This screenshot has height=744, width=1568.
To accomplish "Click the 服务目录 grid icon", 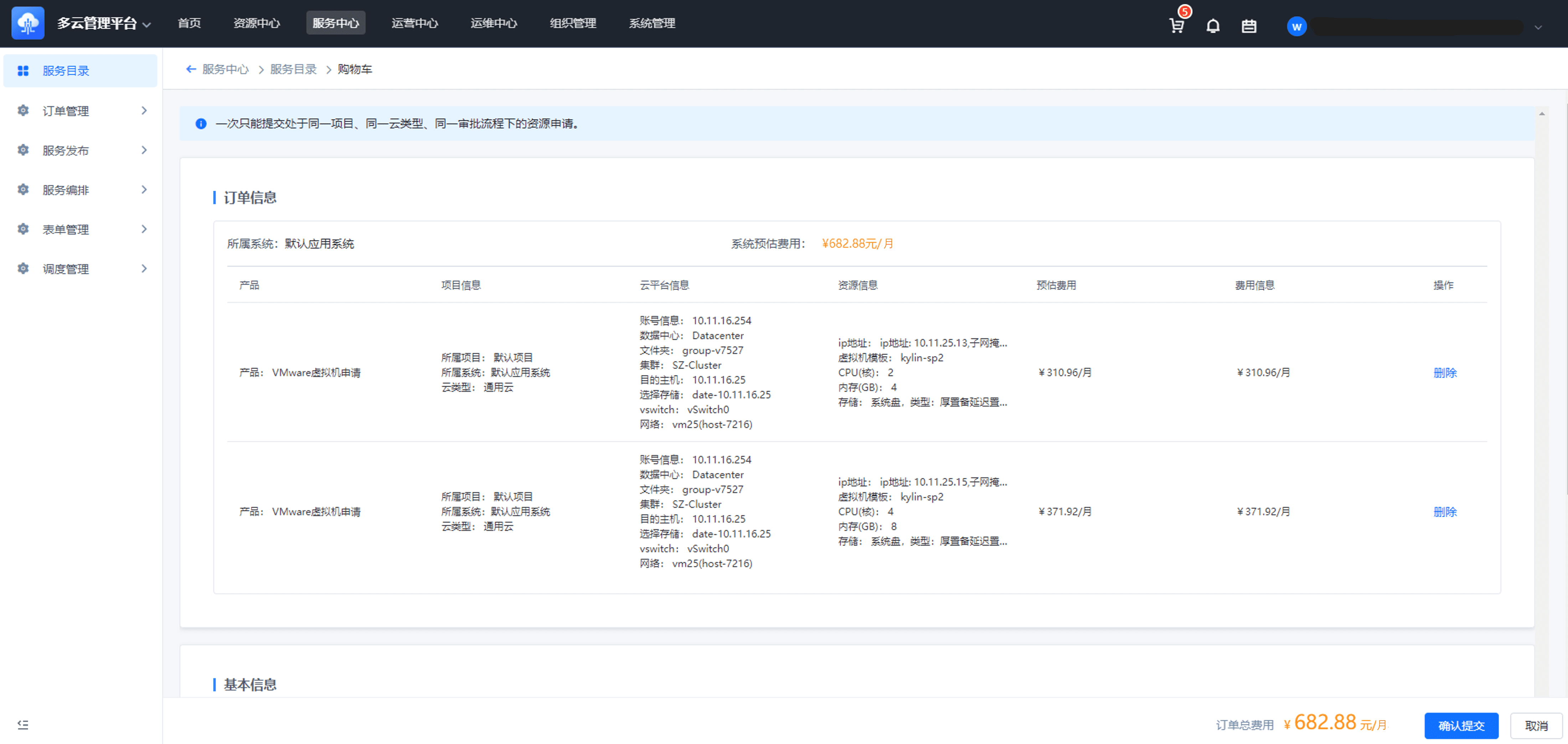I will pos(23,71).
